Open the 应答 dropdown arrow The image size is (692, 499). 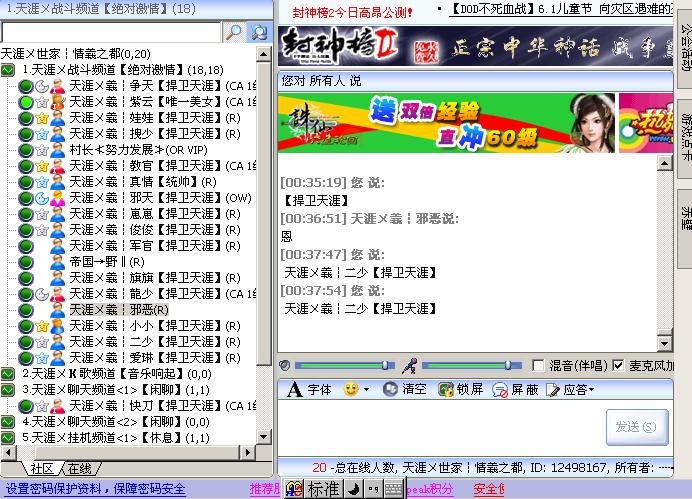[x=591, y=390]
